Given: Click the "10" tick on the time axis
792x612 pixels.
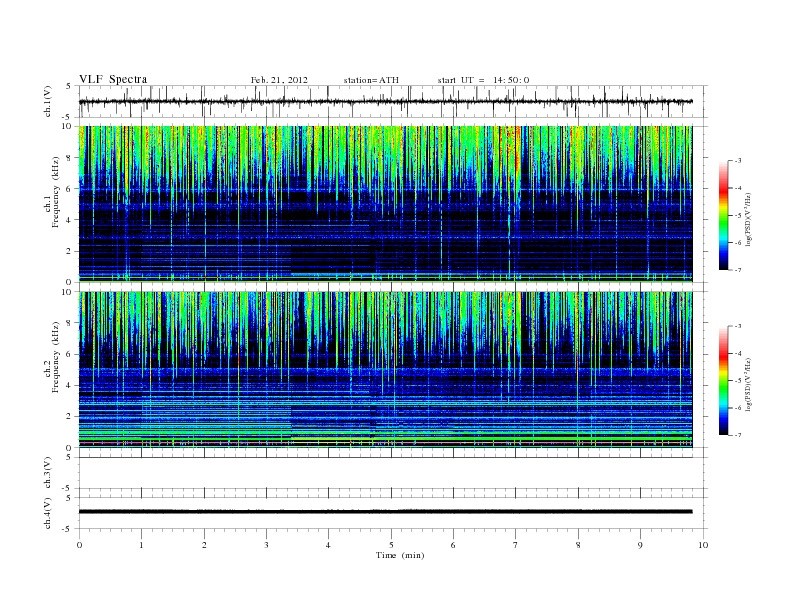Looking at the screenshot, I should point(703,545).
